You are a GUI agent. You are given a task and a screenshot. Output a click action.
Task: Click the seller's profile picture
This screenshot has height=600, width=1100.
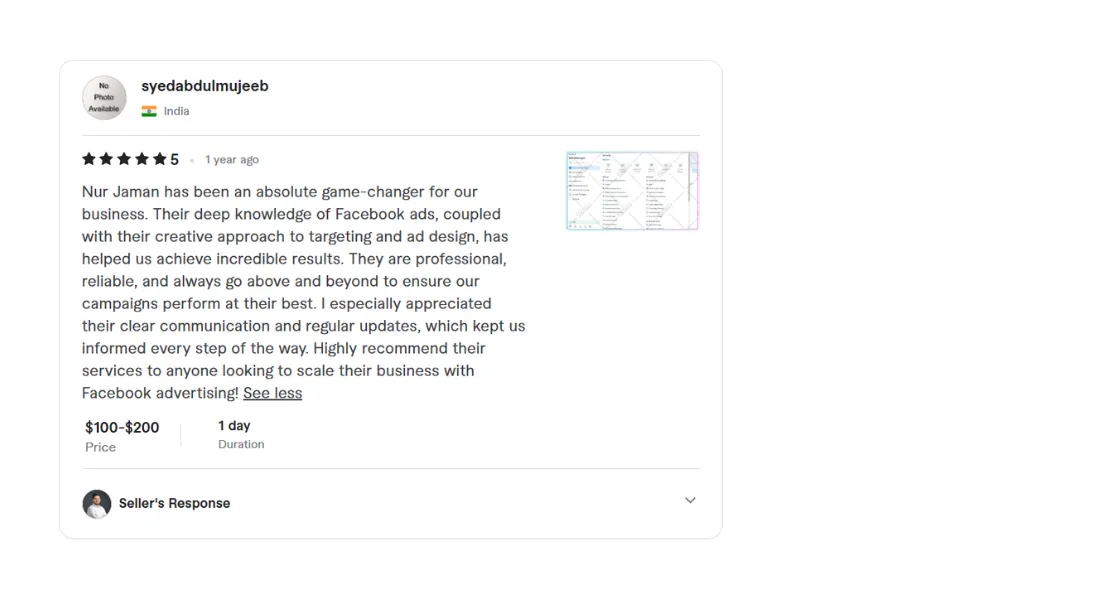pos(97,504)
